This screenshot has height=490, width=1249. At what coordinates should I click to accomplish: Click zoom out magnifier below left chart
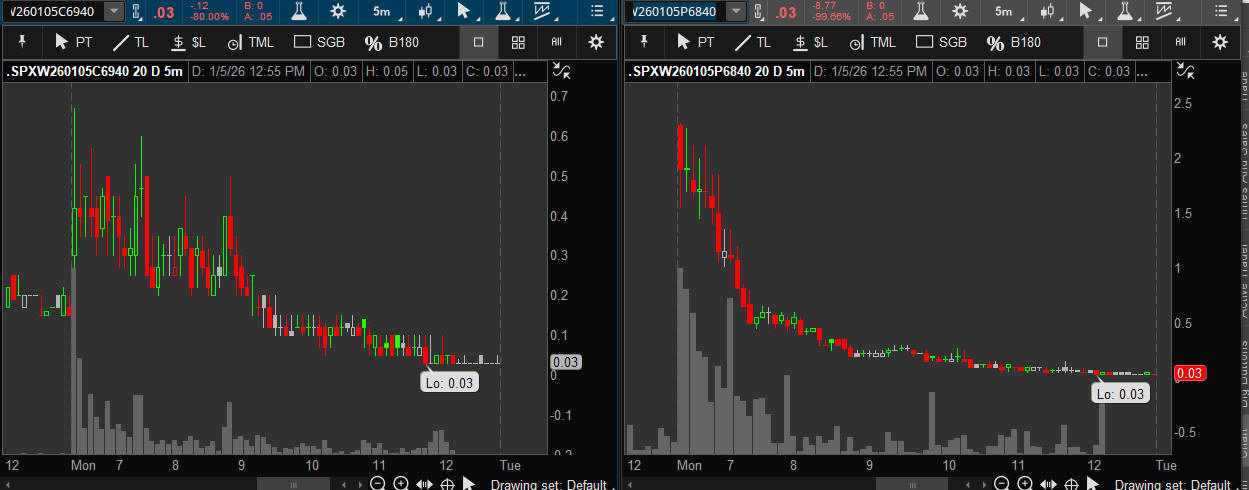(377, 484)
